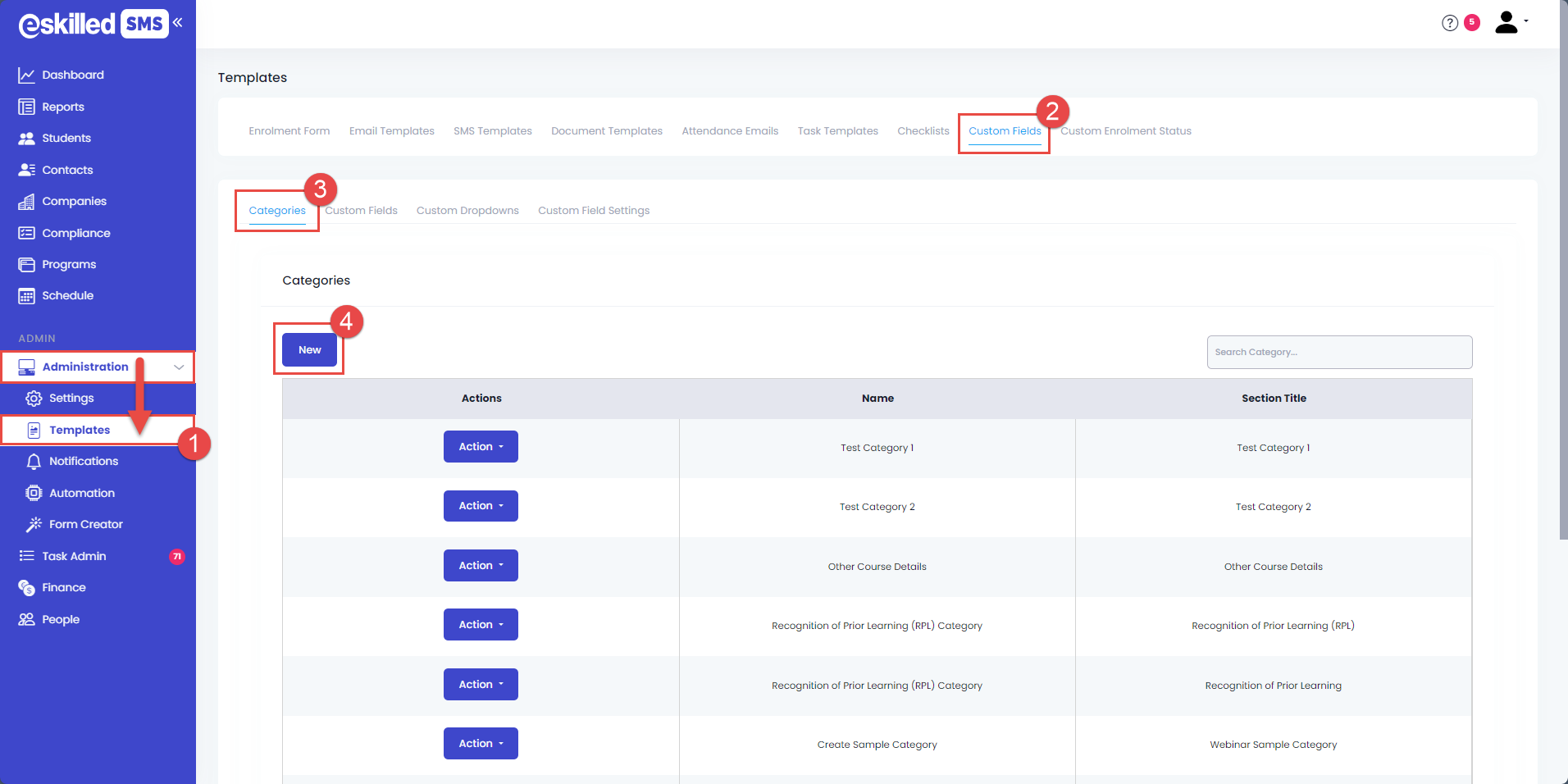This screenshot has width=1568, height=784.
Task: Open the user profile avatar menu
Action: point(1511,22)
